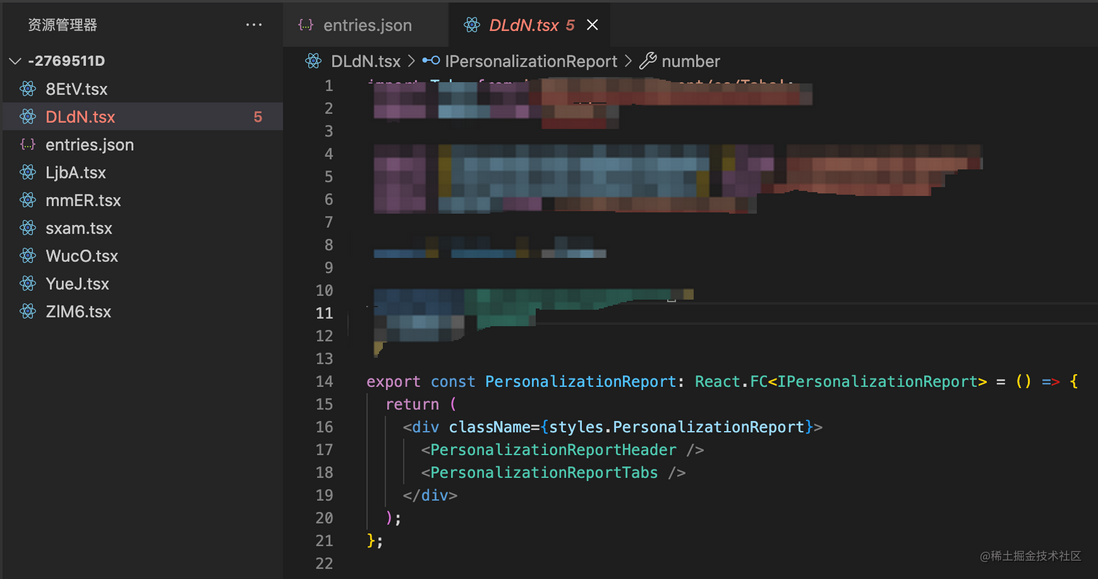This screenshot has width=1098, height=579.
Task: Click PersonalizationReportHeader tag on line 17
Action: pos(553,449)
